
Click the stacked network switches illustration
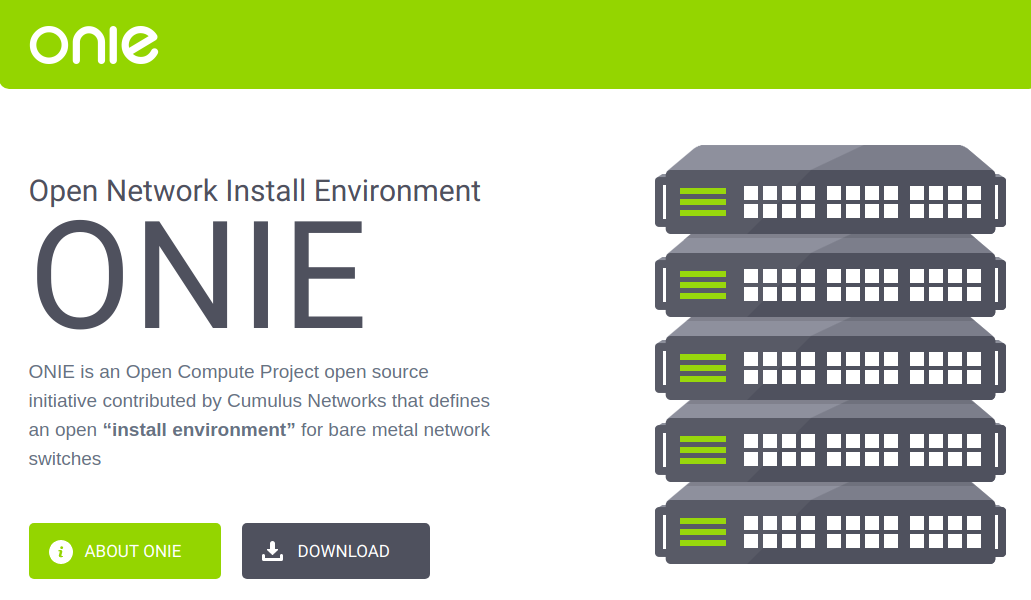click(830, 354)
